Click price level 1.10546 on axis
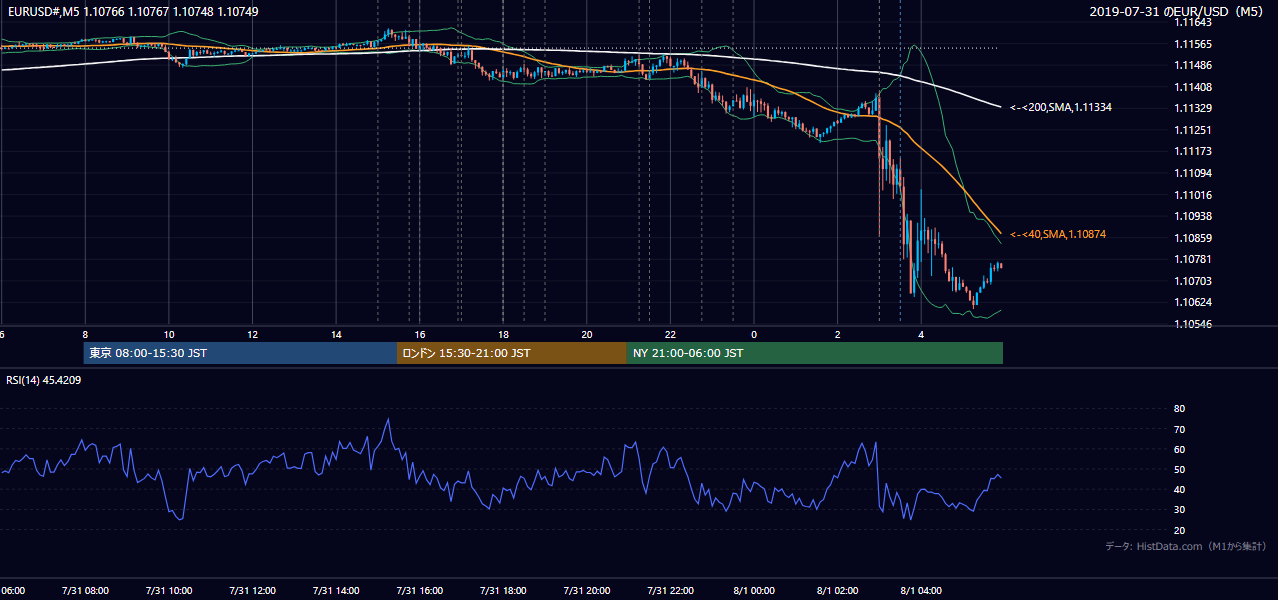Image resolution: width=1278 pixels, height=600 pixels. (x=1192, y=324)
